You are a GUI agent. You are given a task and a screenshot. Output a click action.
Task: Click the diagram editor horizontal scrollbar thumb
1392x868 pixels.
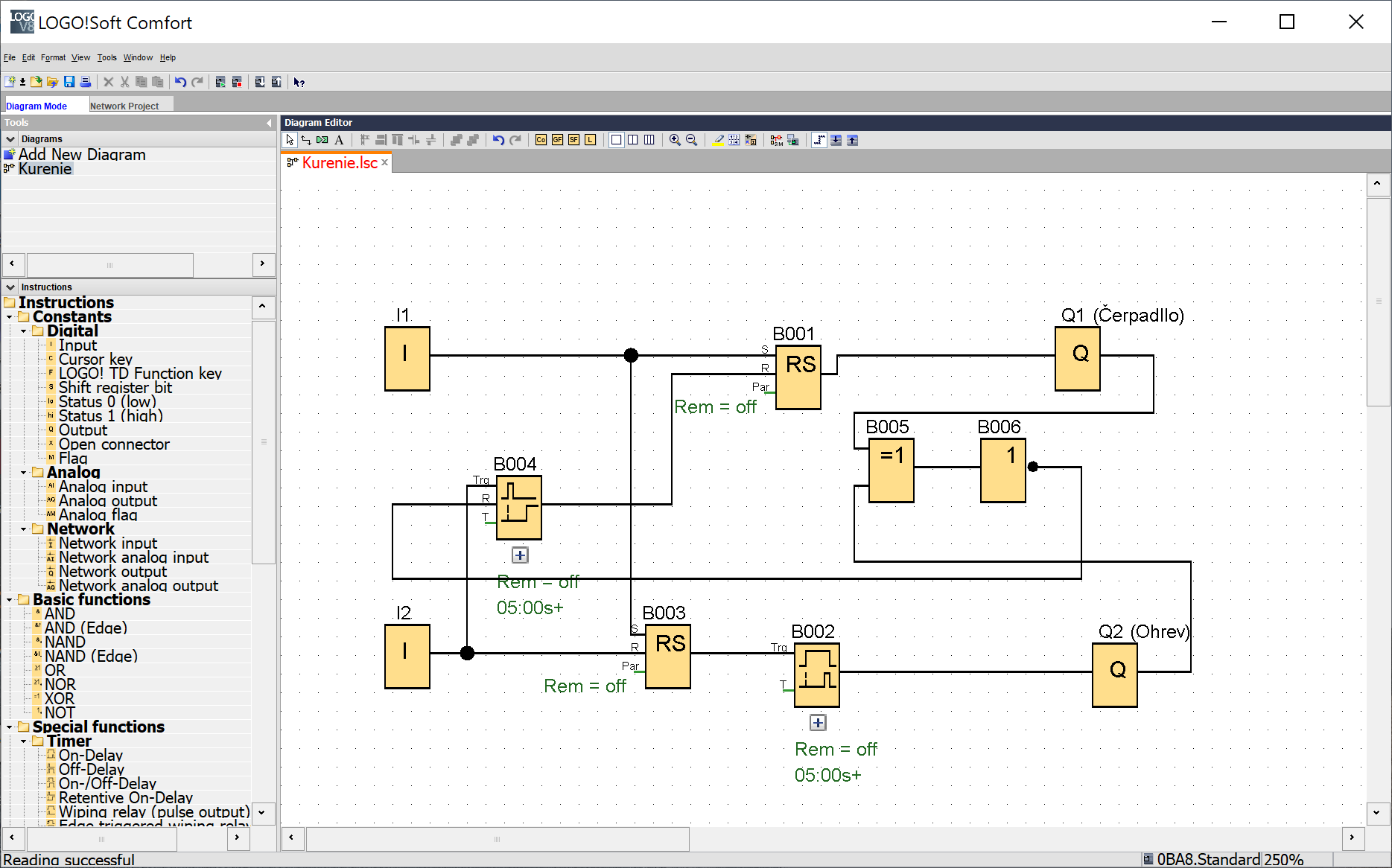498,839
